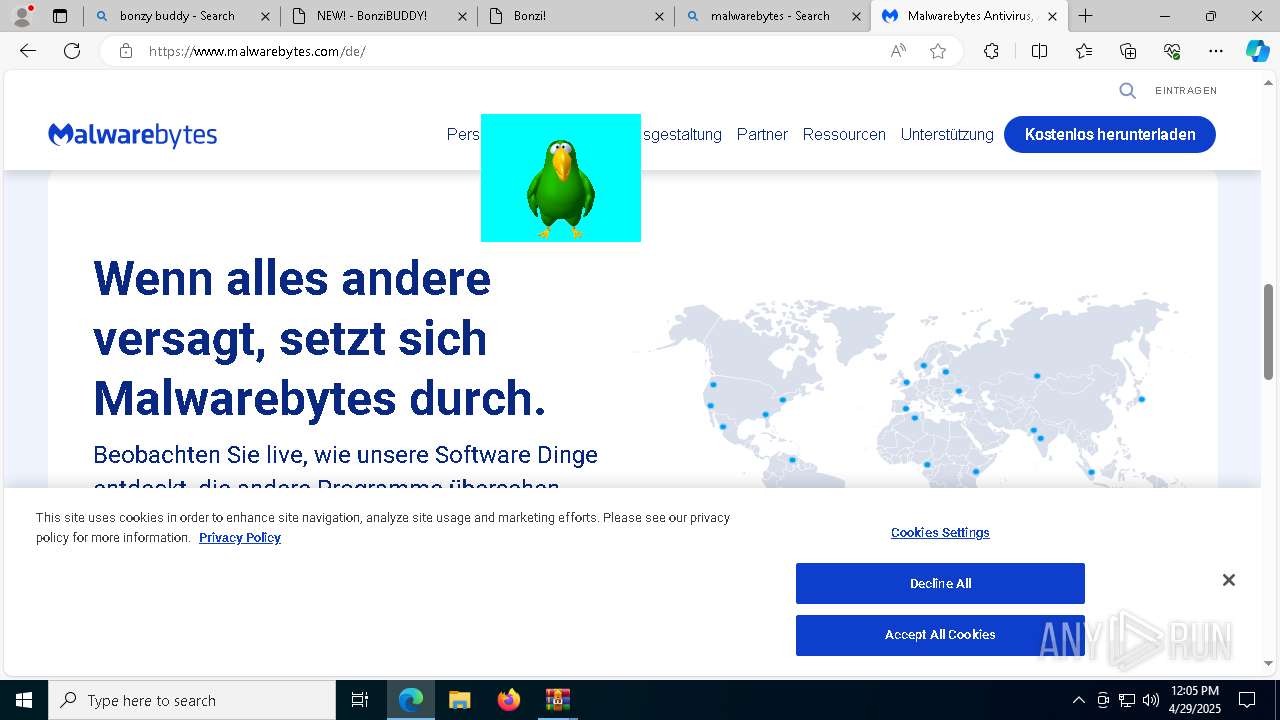
Task: Open a new tab with plus button
Action: [x=1086, y=16]
